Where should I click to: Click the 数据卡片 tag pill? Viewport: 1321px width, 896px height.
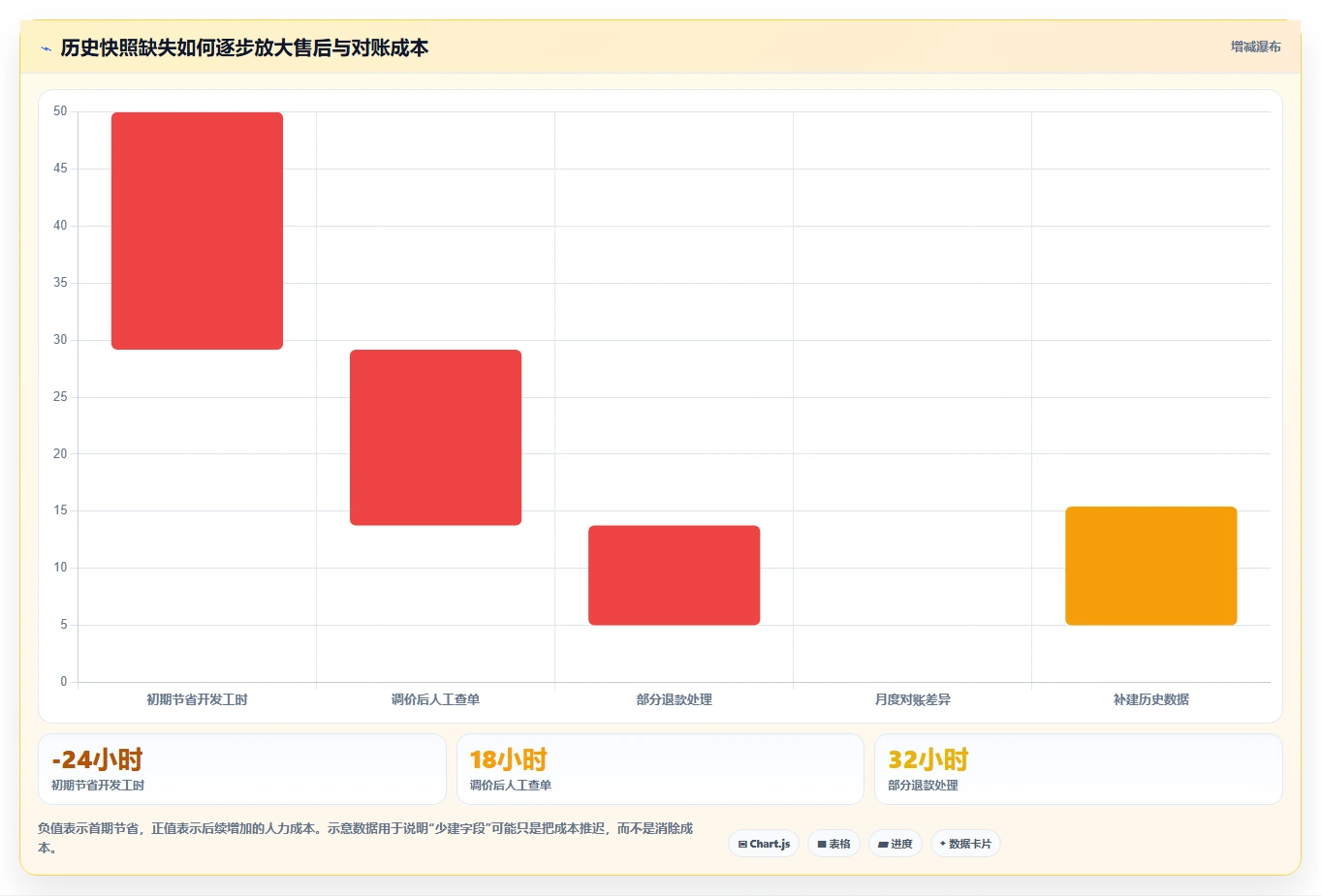click(x=965, y=844)
